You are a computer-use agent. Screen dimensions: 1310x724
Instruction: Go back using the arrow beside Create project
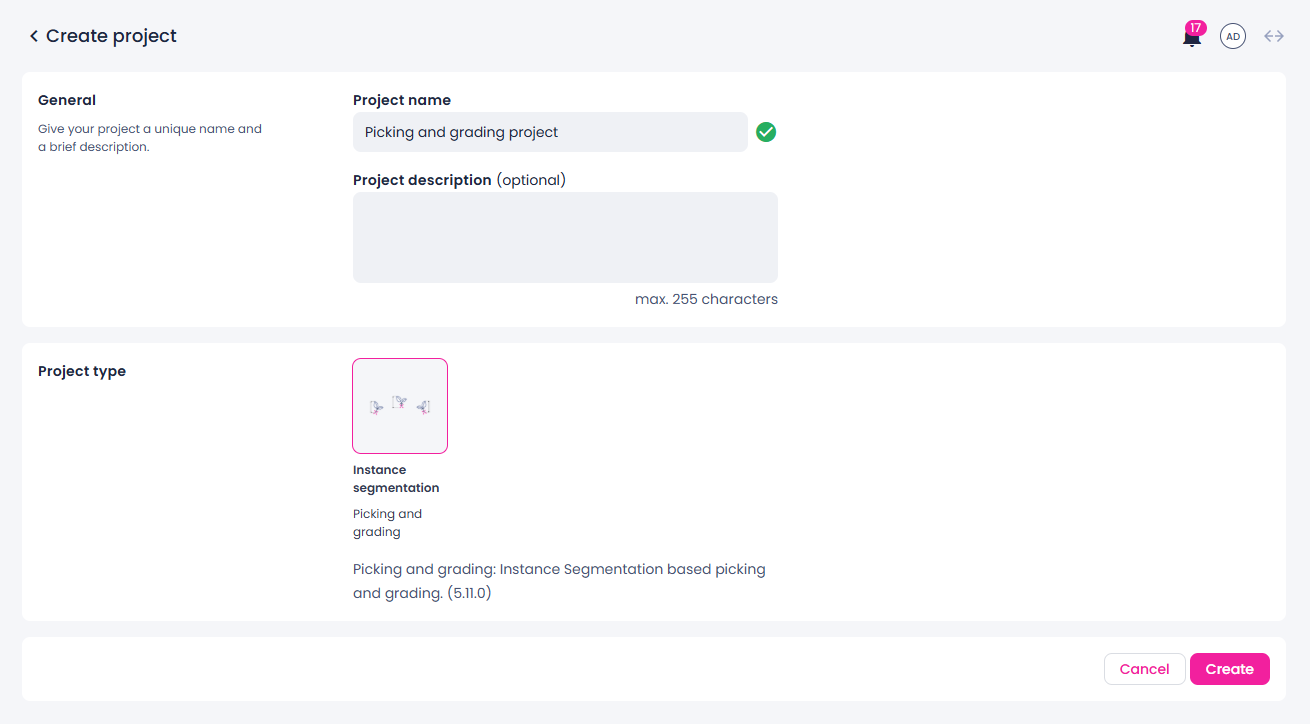34,36
